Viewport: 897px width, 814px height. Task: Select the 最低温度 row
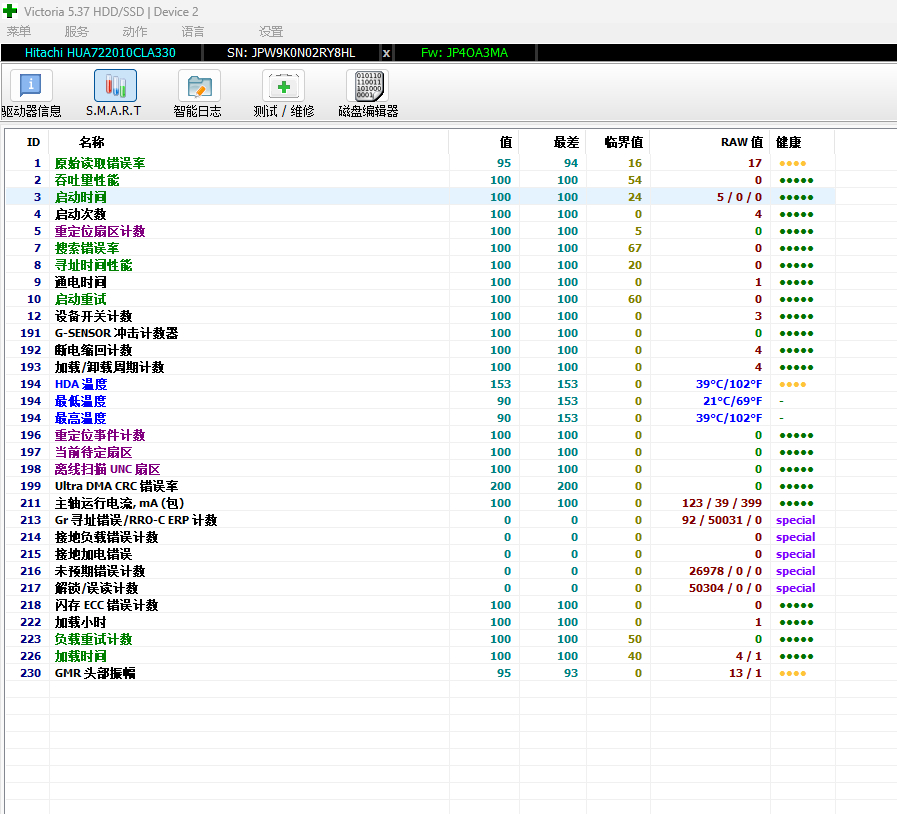pos(420,401)
